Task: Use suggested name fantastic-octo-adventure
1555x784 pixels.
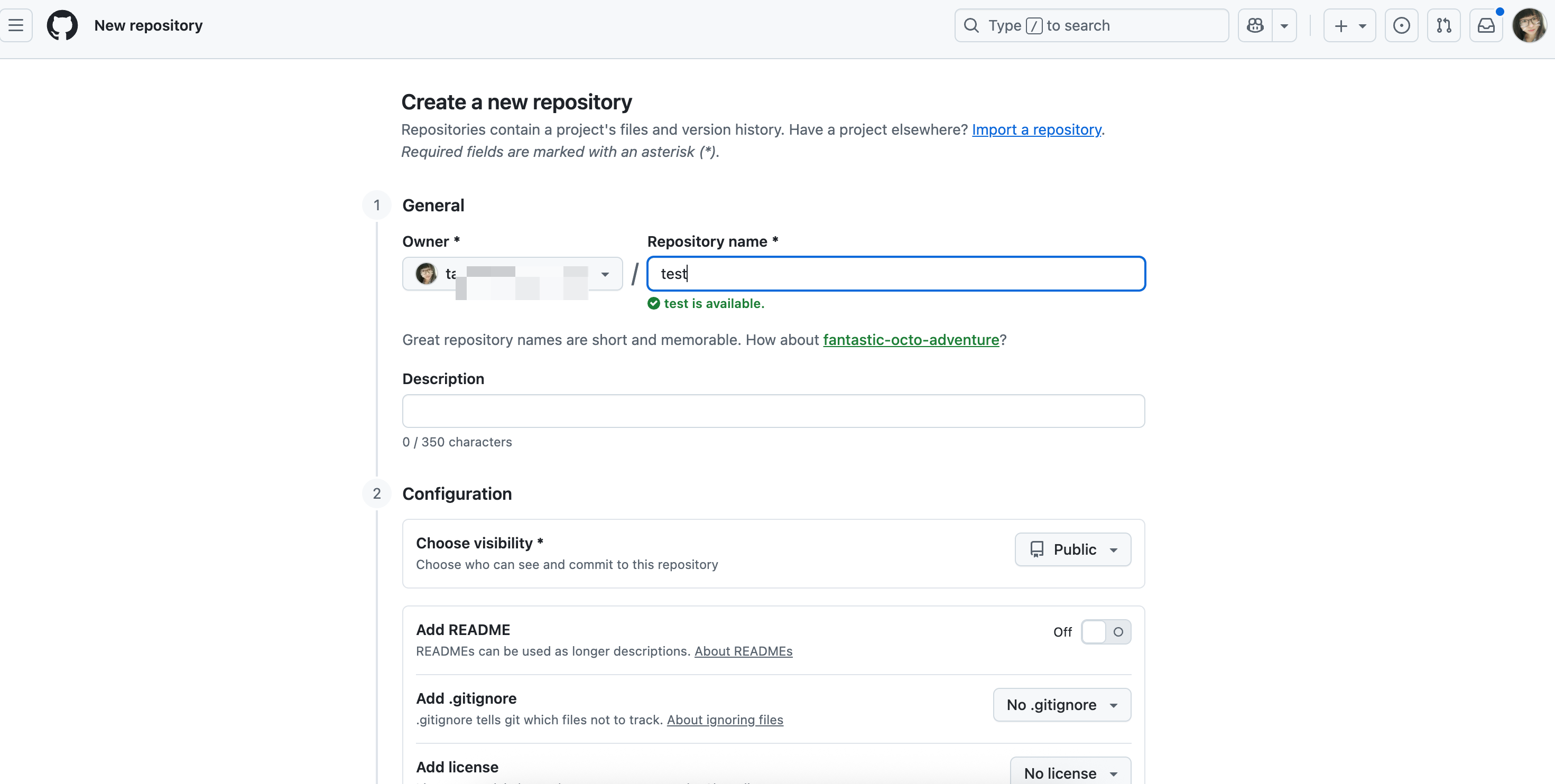Action: click(910, 340)
